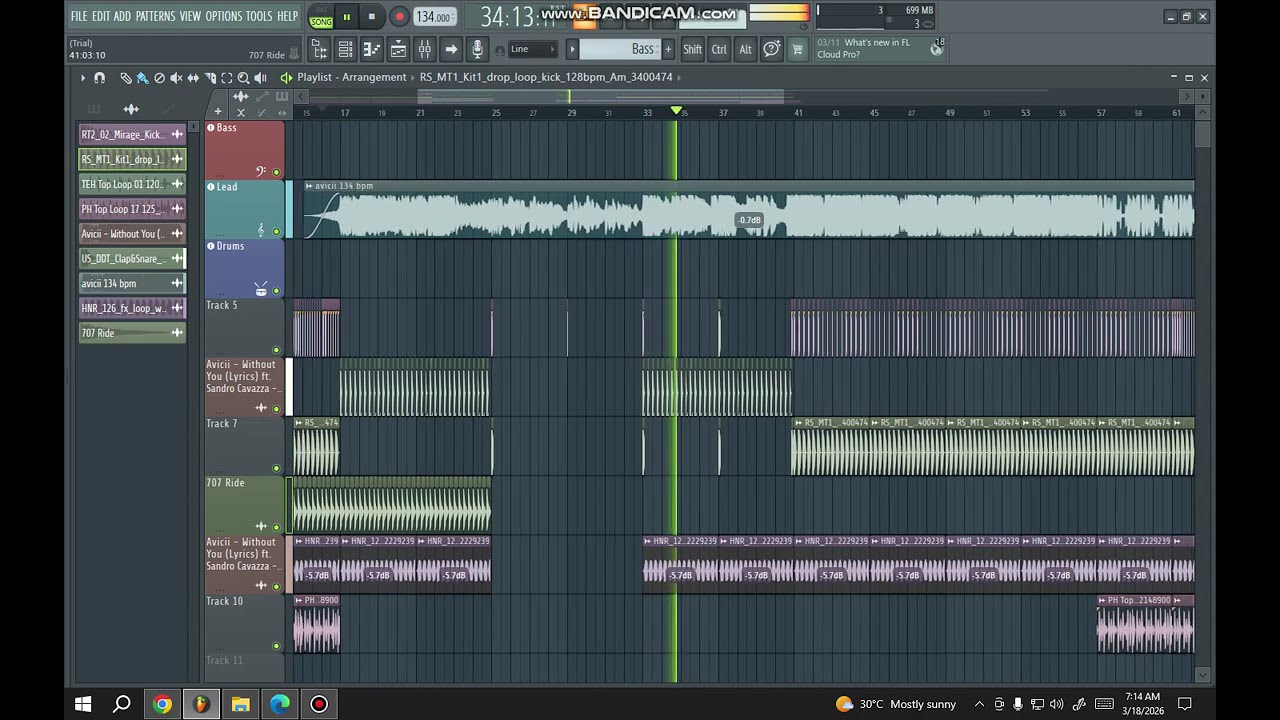Viewport: 1280px width, 720px height.
Task: Click the audio clips waveform filter icon
Action: point(131,109)
